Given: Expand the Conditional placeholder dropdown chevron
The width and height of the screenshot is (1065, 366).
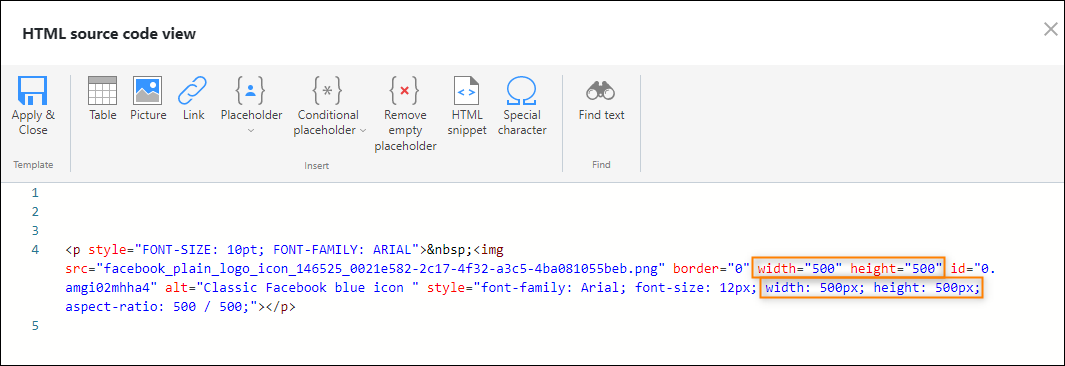Looking at the screenshot, I should pos(363,130).
